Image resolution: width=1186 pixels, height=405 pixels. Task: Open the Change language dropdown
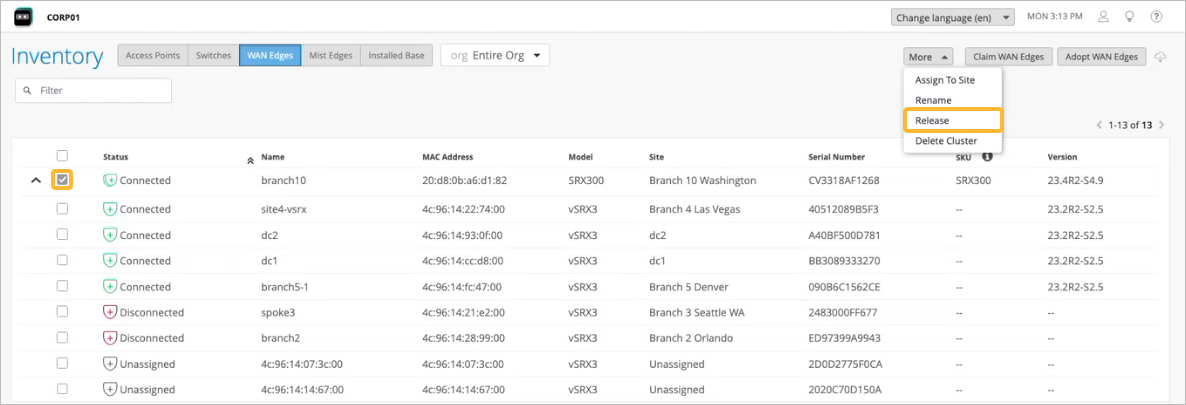click(952, 17)
